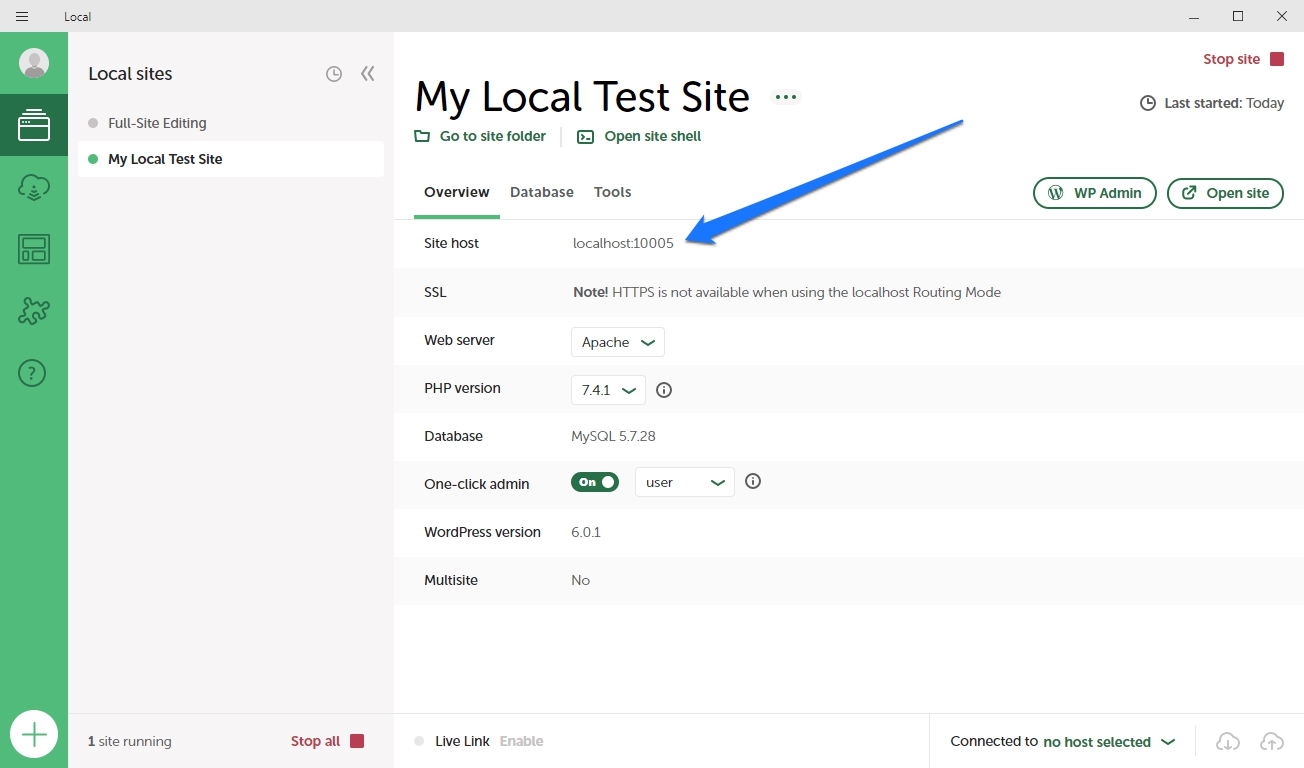Click the add new site plus button
Screen dimensions: 1304x768
[x=34, y=735]
